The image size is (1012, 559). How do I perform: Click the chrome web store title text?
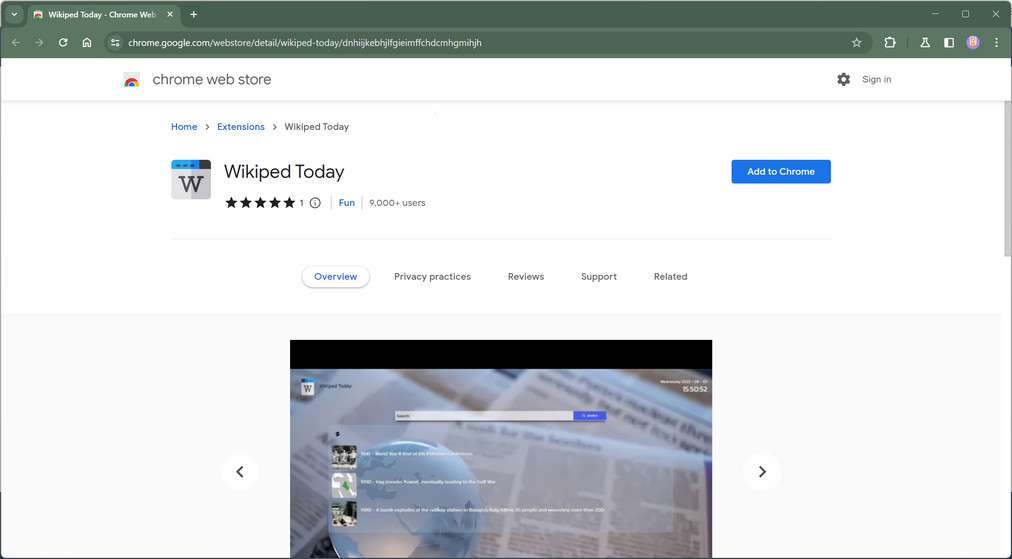212,79
